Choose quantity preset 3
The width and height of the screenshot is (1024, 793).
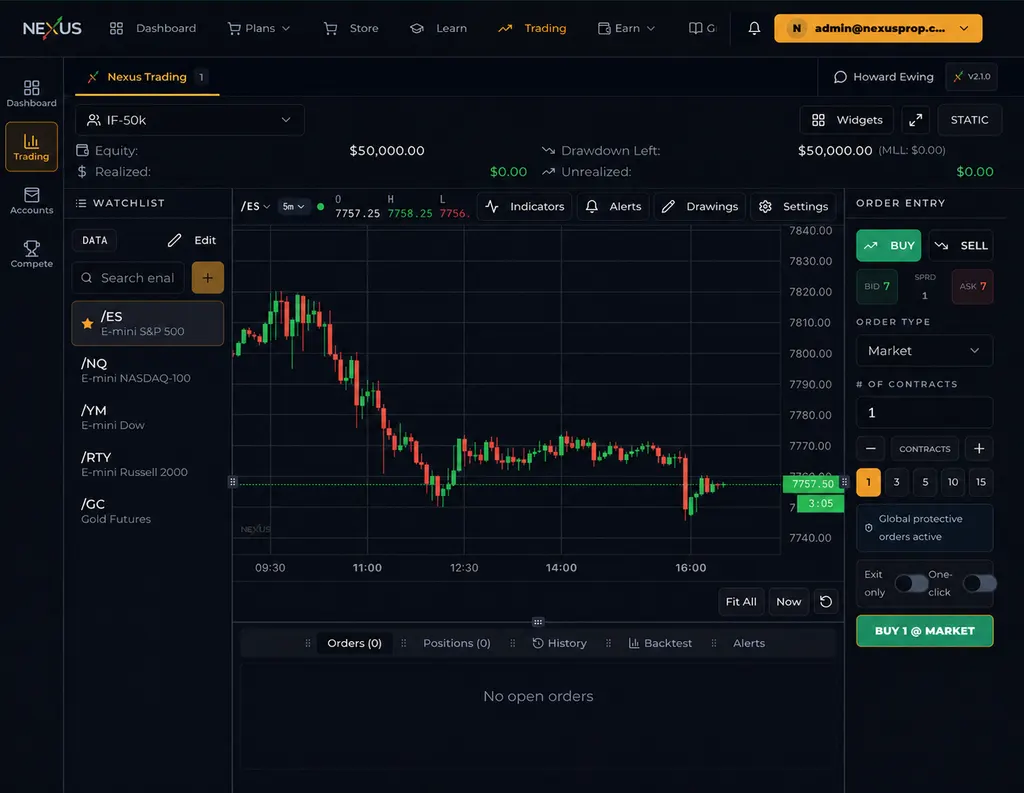[897, 482]
